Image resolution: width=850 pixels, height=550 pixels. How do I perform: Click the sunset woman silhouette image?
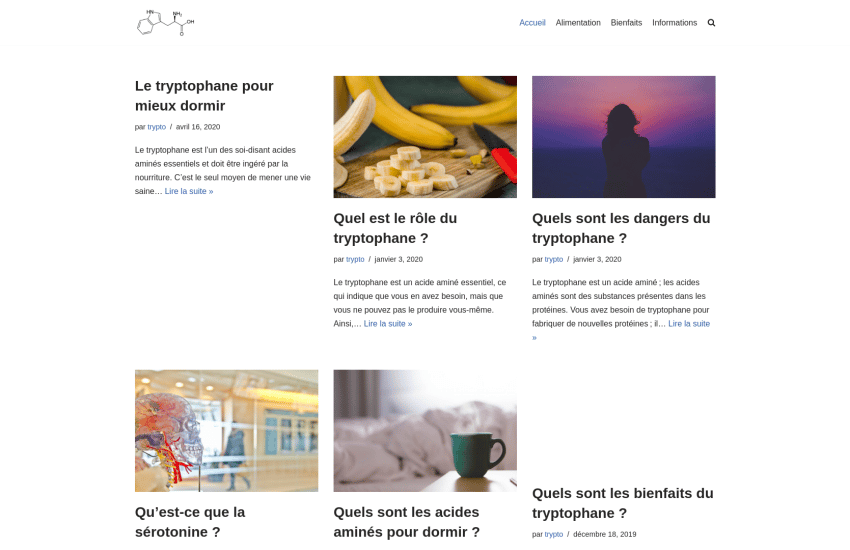pos(623,137)
